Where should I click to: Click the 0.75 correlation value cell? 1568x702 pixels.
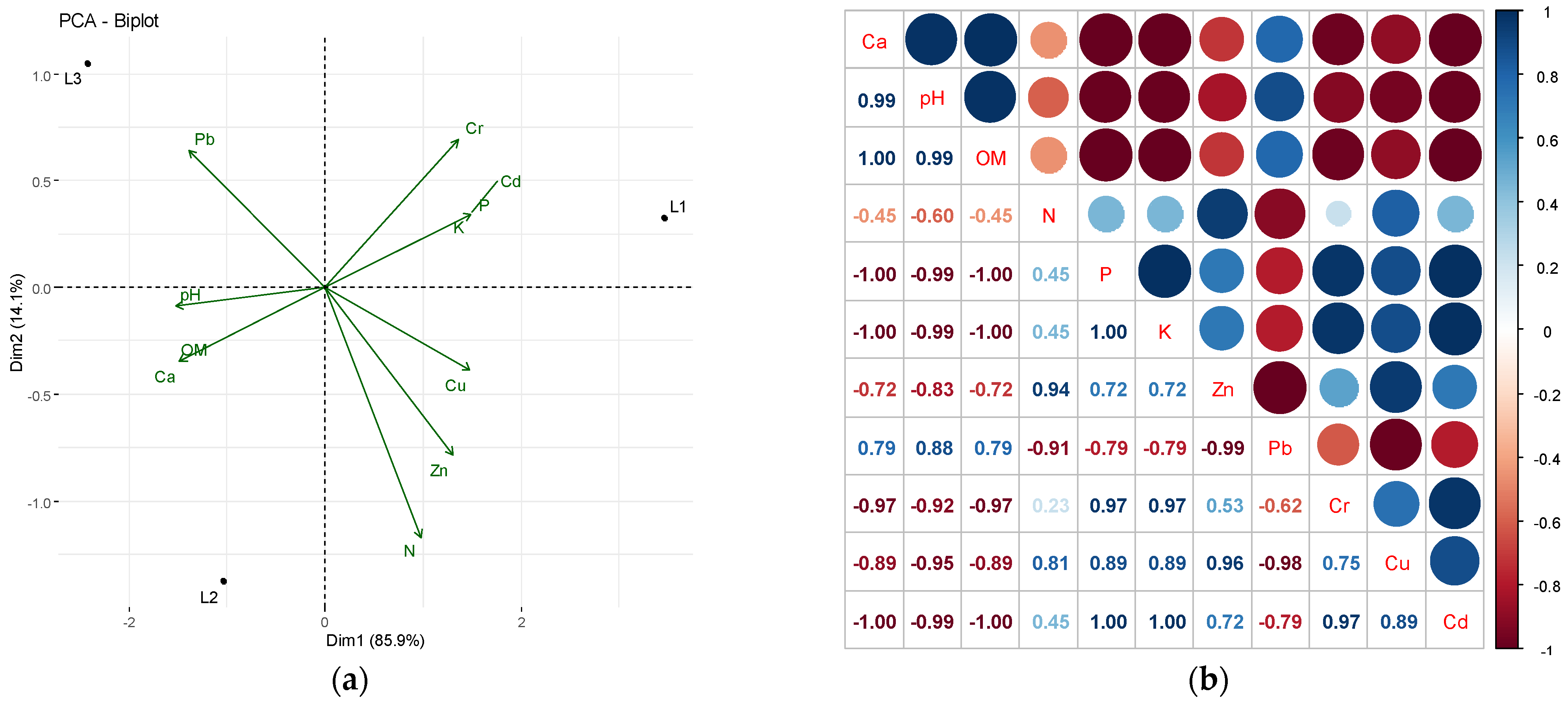click(x=1340, y=564)
